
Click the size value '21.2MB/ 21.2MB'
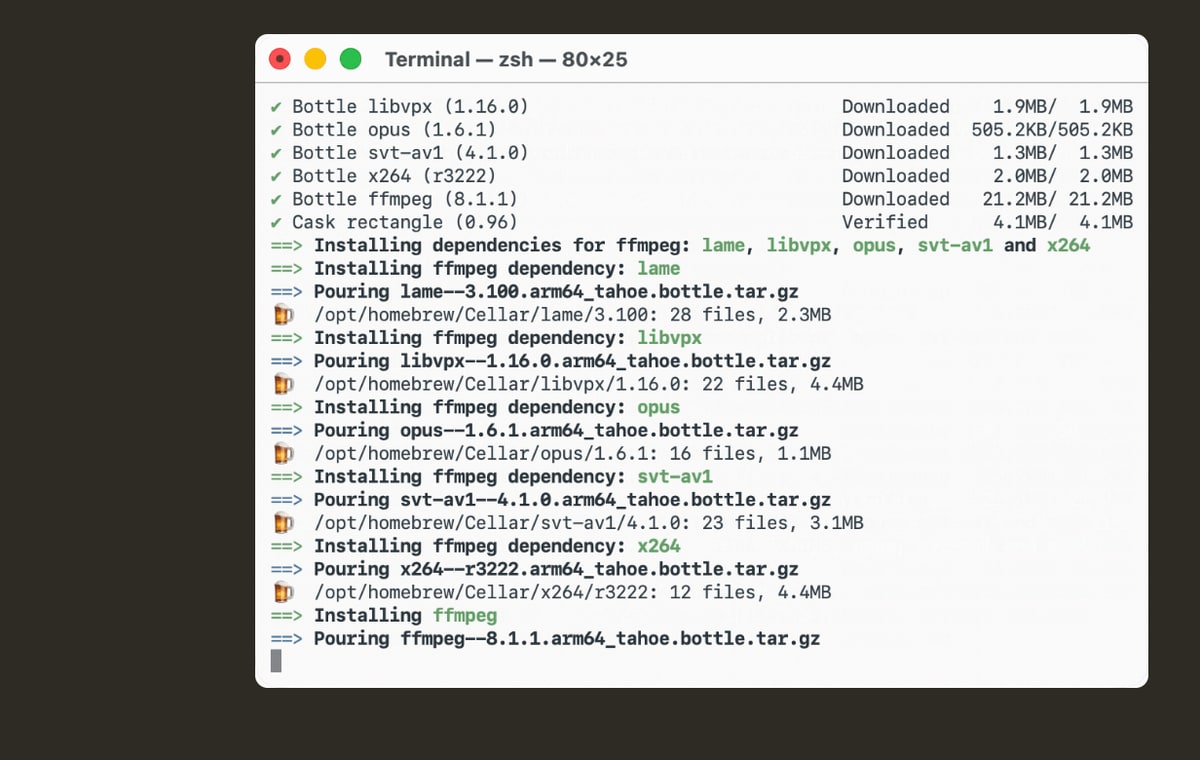click(1058, 199)
